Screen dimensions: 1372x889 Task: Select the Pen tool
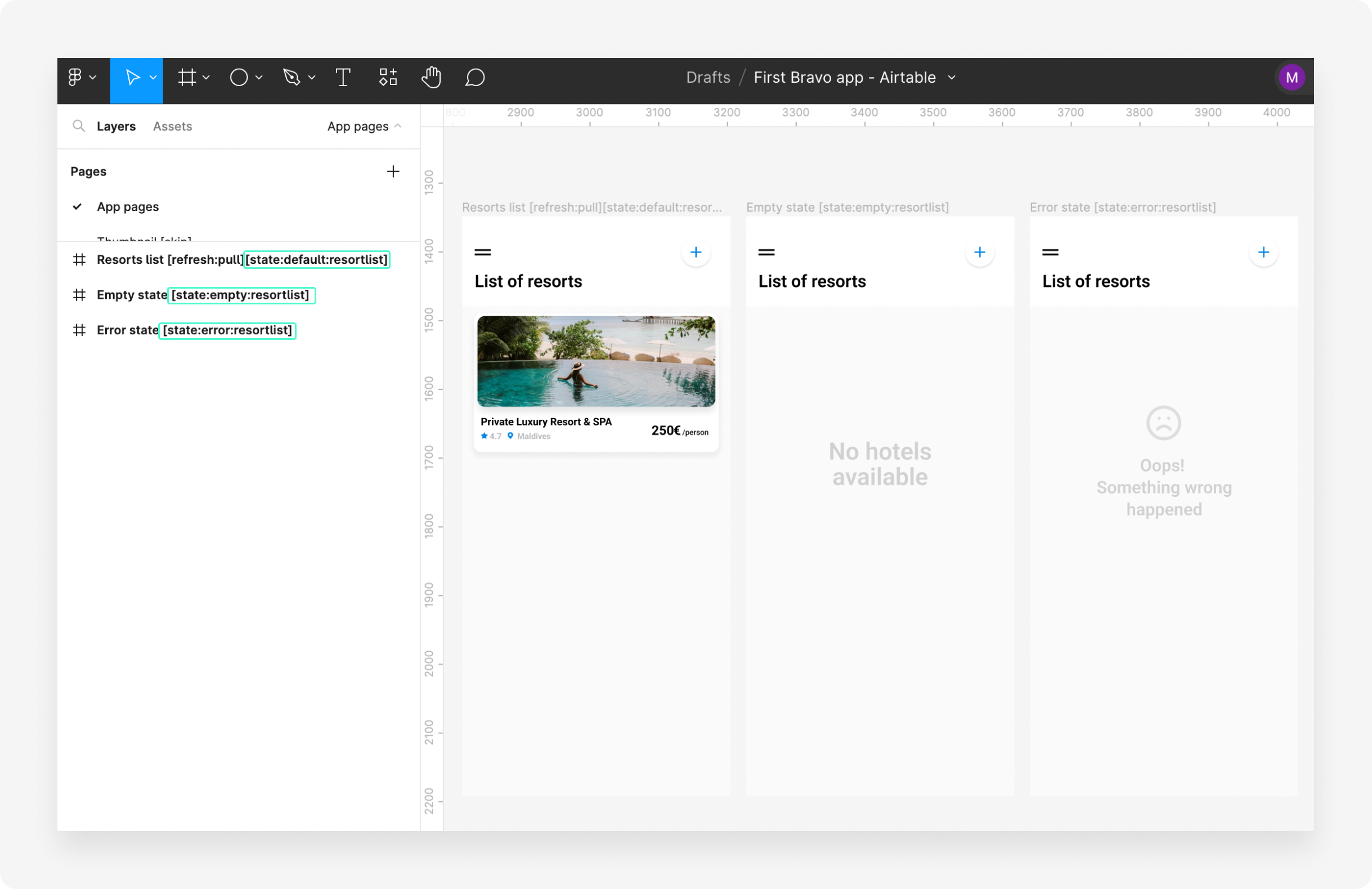(292, 77)
